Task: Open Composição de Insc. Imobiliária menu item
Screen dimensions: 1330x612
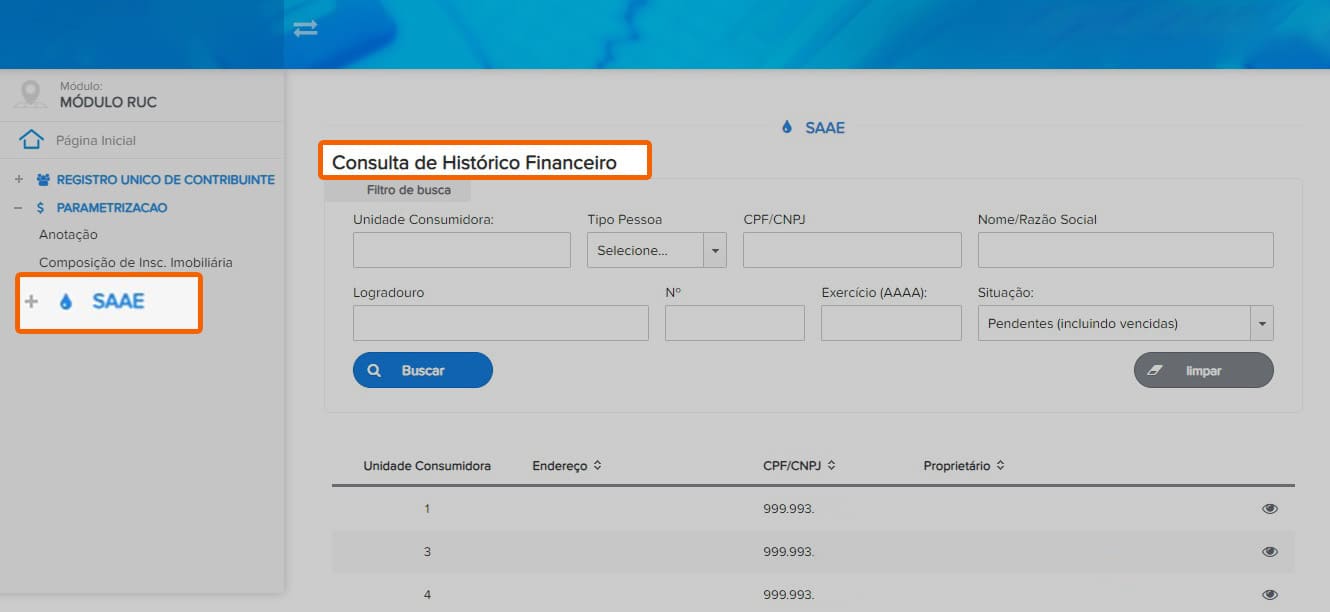Action: click(136, 262)
